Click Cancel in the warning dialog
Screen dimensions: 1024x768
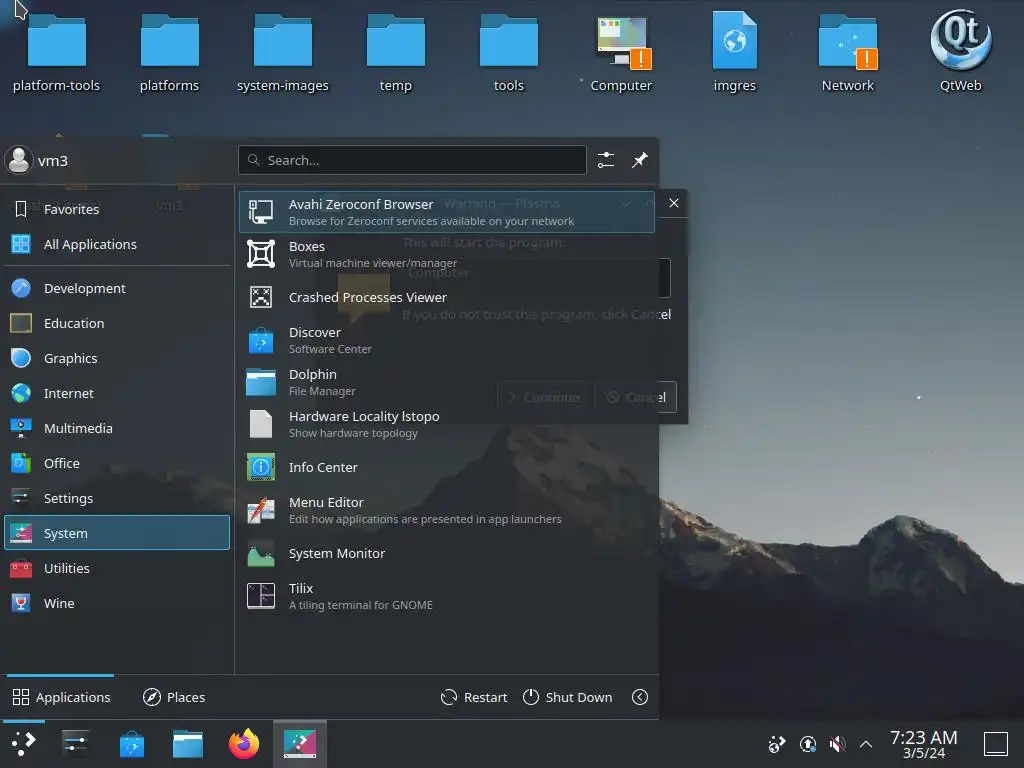click(636, 397)
